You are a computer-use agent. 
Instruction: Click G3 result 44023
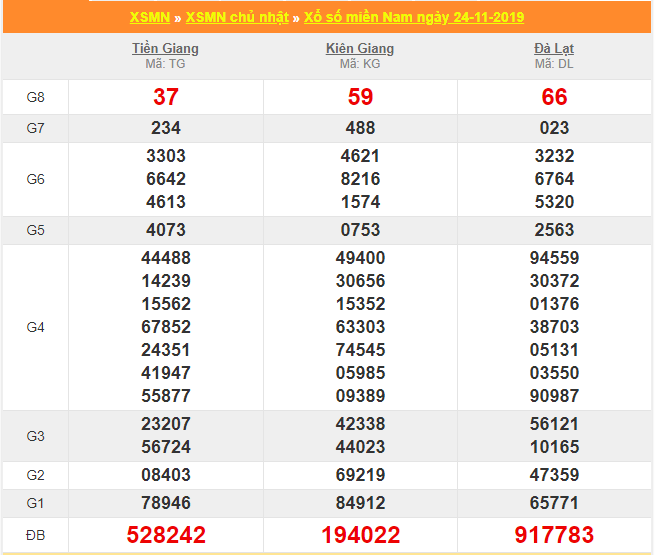[x=360, y=446]
